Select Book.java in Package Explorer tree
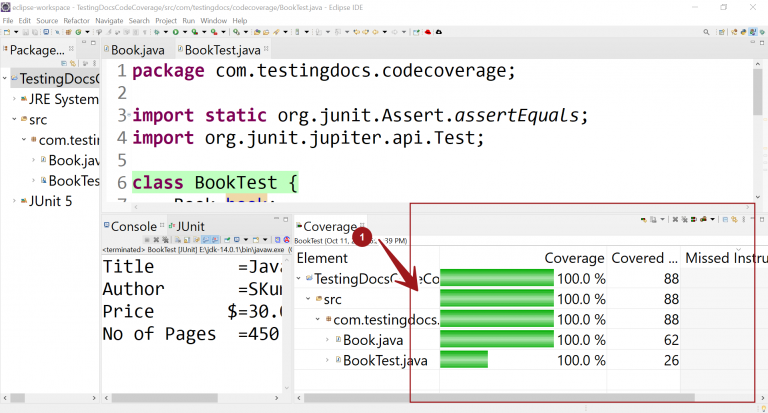The image size is (768, 413). [73, 160]
